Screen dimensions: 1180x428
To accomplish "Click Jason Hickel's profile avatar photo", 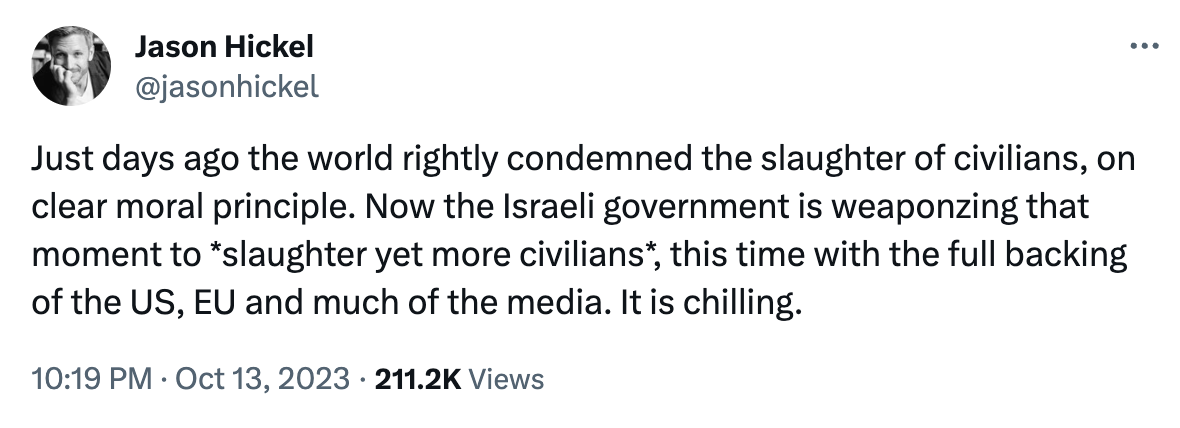I will click(71, 66).
